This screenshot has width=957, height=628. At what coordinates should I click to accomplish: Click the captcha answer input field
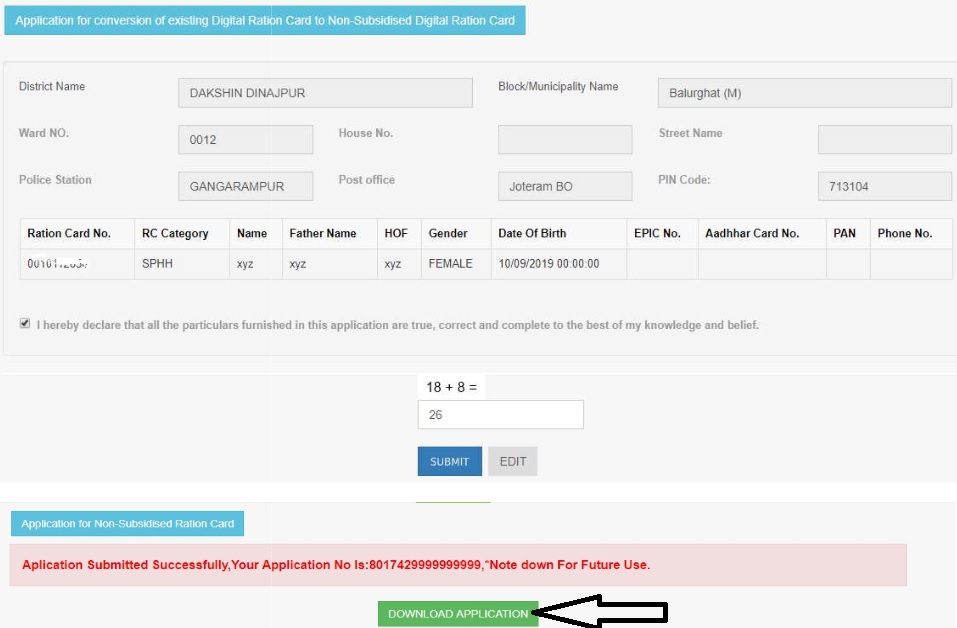pos(500,414)
